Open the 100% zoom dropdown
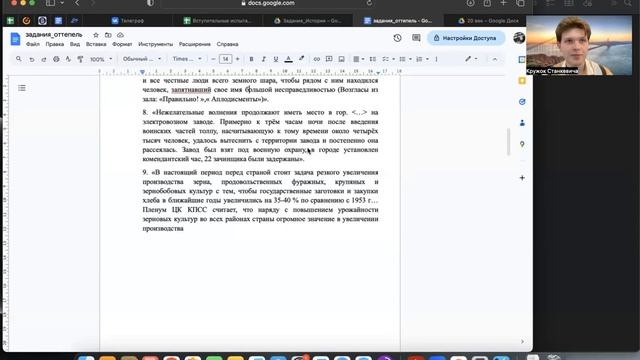 (100, 59)
